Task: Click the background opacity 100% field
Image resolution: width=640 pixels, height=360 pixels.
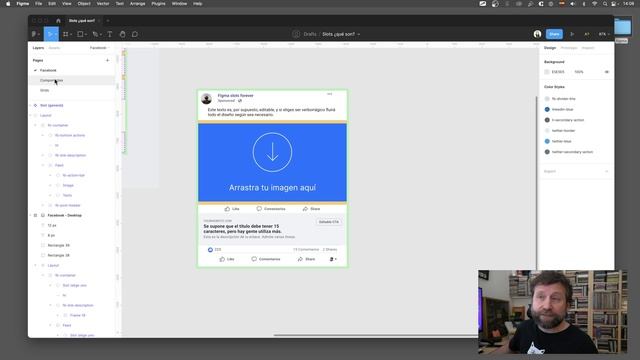Action: (x=579, y=72)
